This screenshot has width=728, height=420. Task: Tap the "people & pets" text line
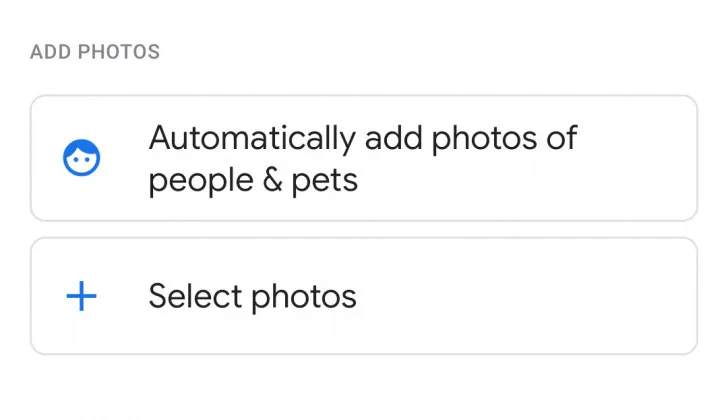[253, 181]
